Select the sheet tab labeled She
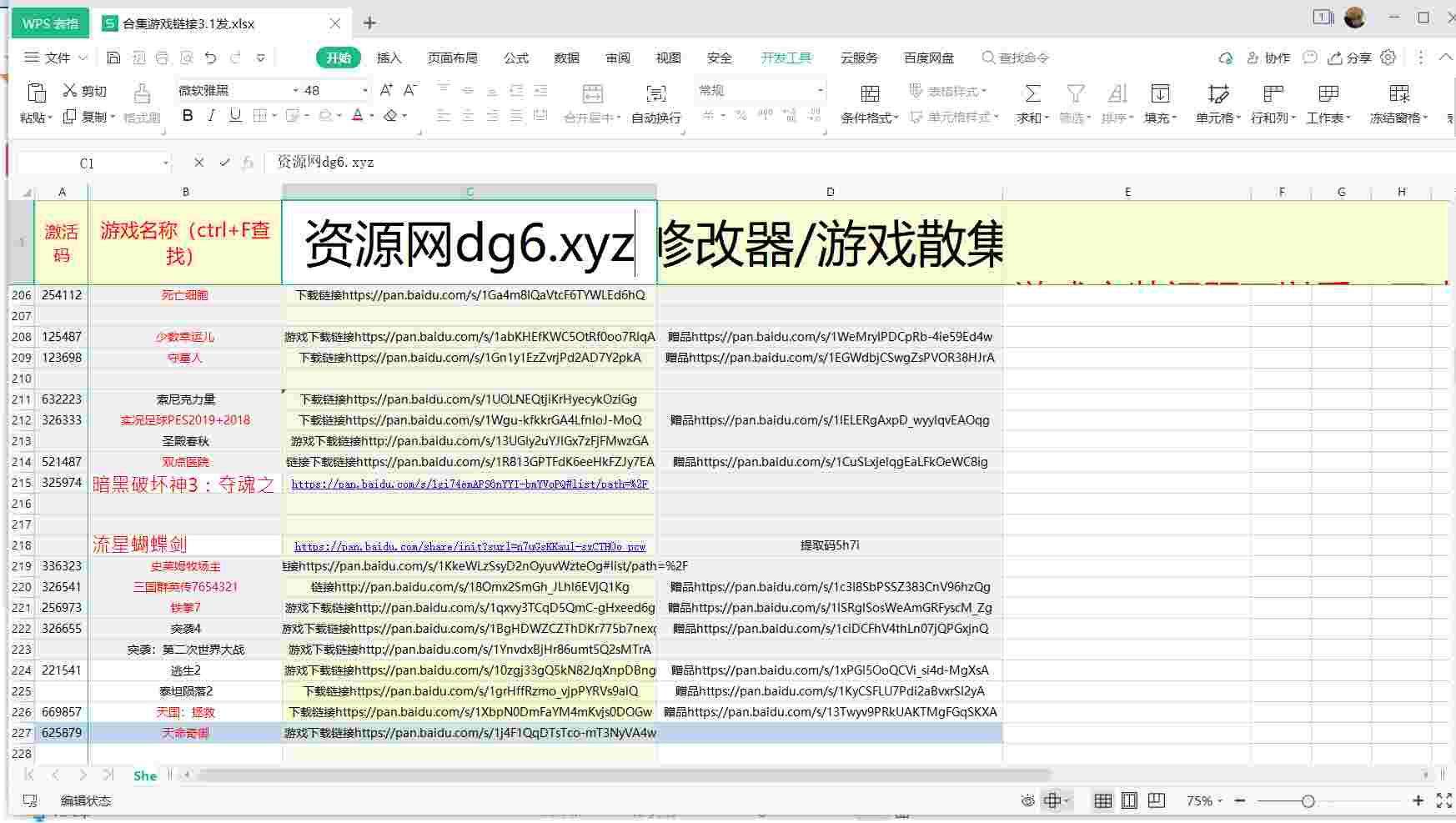The width and height of the screenshot is (1456, 823). (145, 775)
